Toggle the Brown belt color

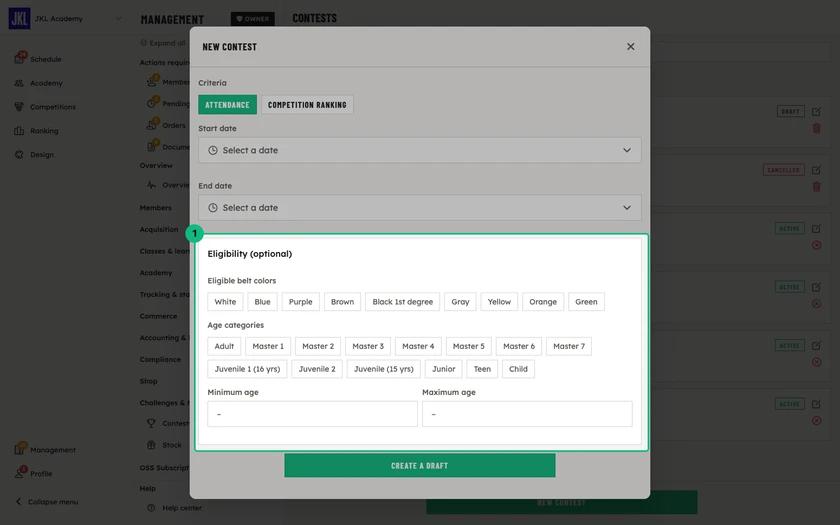(342, 302)
